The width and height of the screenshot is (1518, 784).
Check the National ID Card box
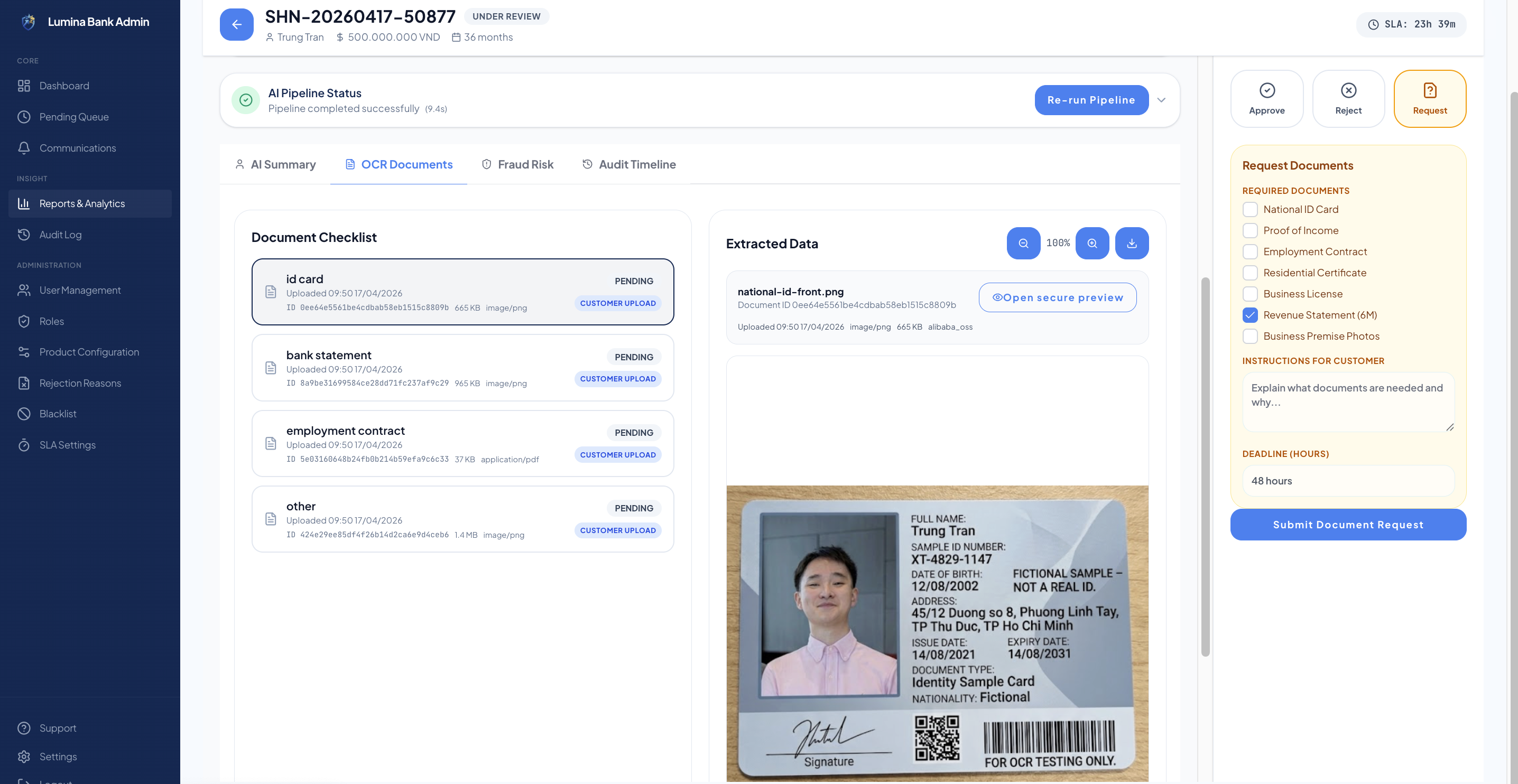point(1250,209)
